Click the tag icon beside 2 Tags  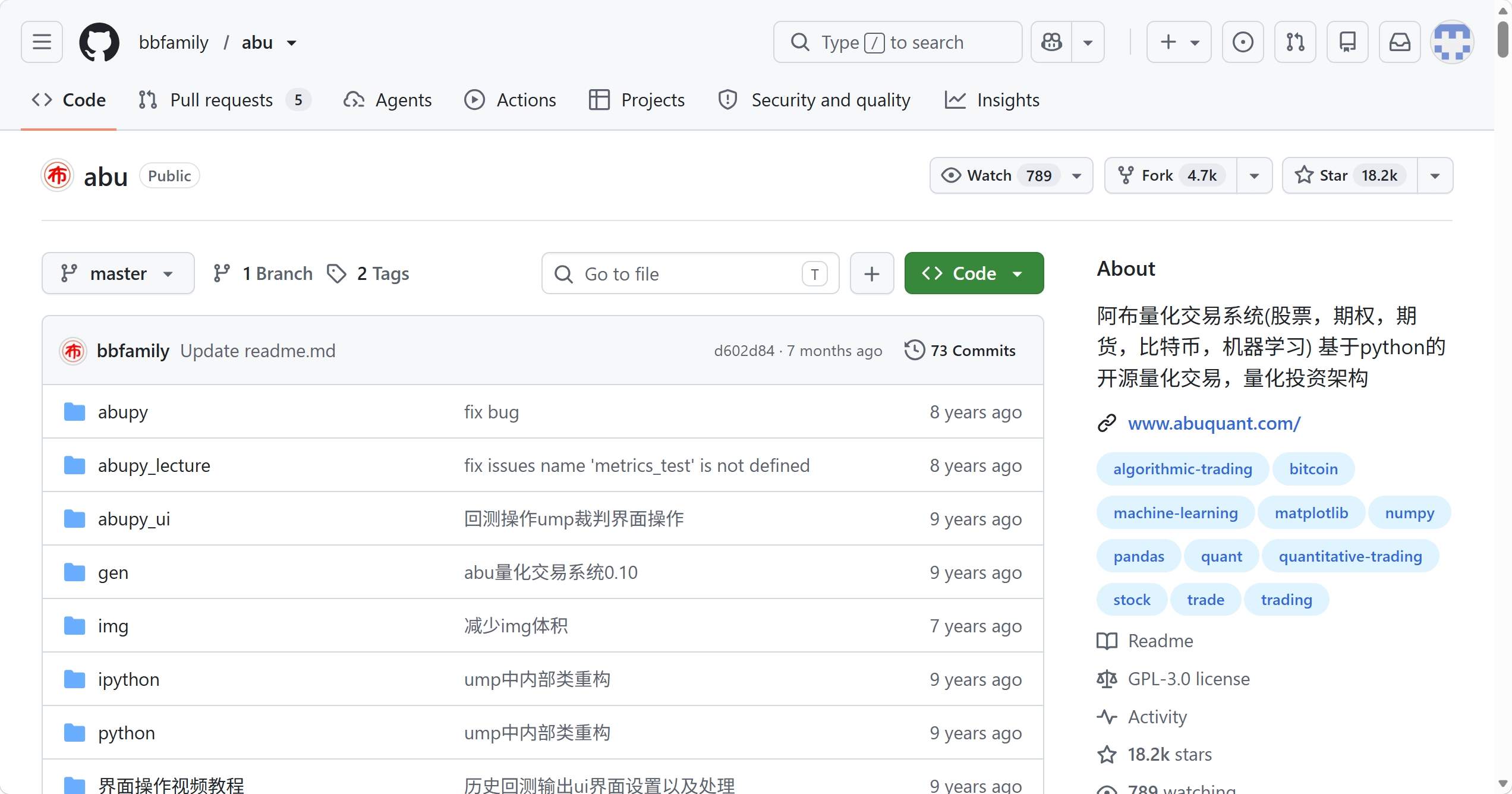(x=336, y=274)
